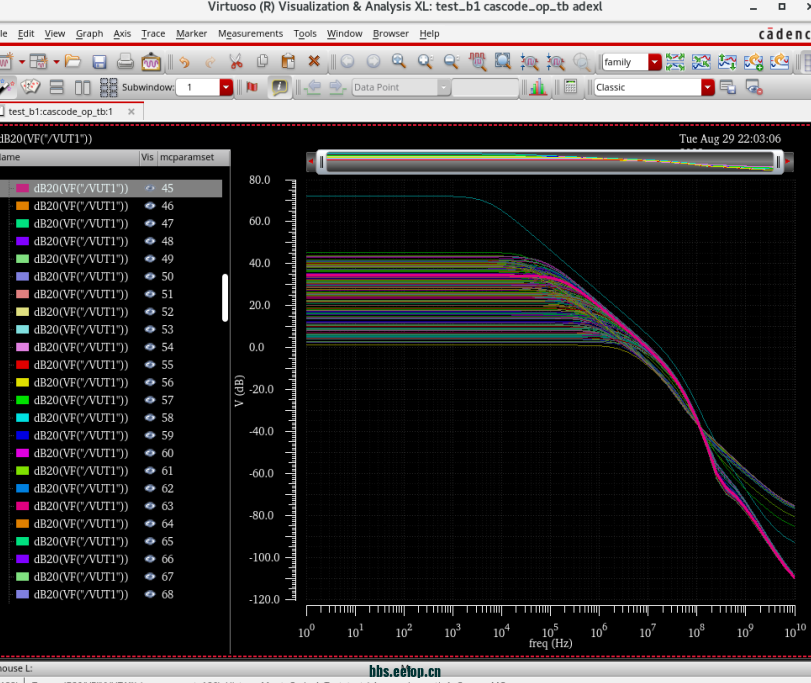Click the legend vertical scrollbar thumb
The width and height of the screenshot is (811, 683).
[225, 298]
